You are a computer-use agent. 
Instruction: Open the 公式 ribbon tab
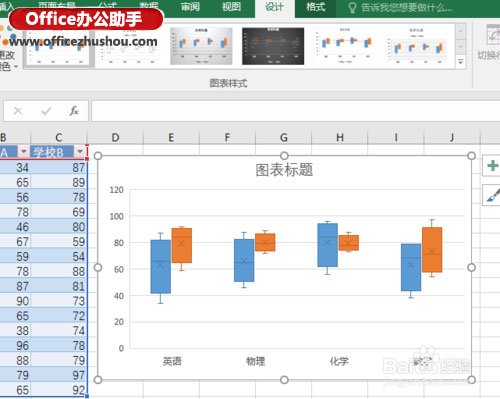pos(107,5)
